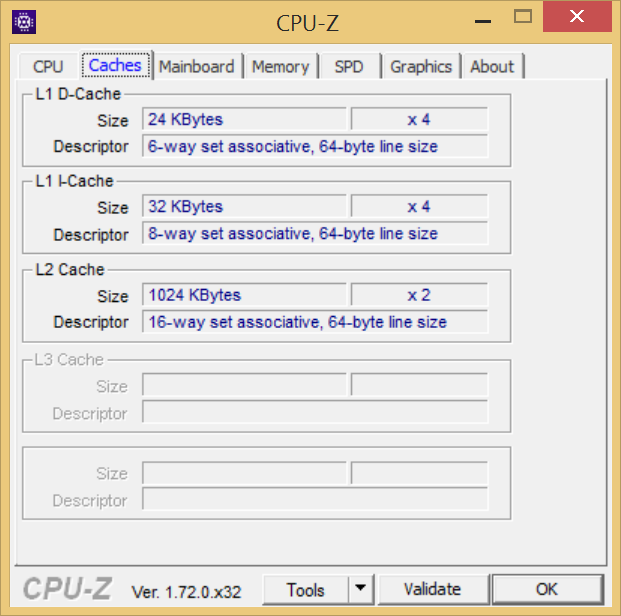Screen dimensions: 621x616
Task: Click the L1 D-Cache group label
Action: (x=78, y=94)
